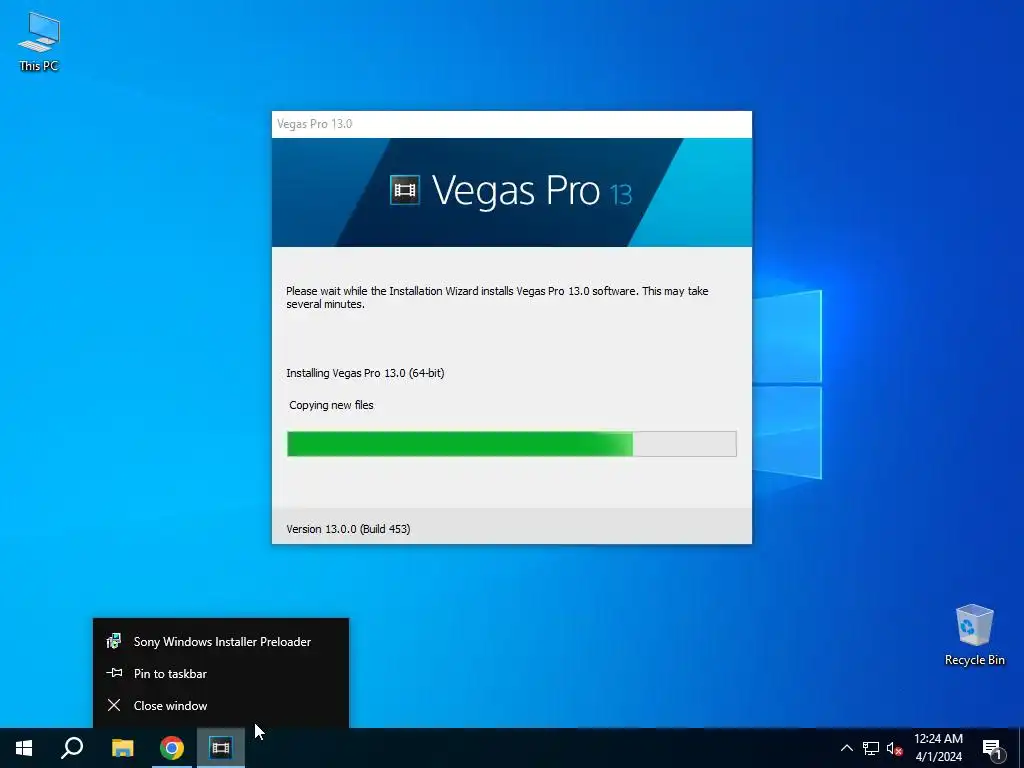Screen dimensions: 1024x768
Task: Click the Vegas Pro 13.0 title bar
Action: point(511,124)
